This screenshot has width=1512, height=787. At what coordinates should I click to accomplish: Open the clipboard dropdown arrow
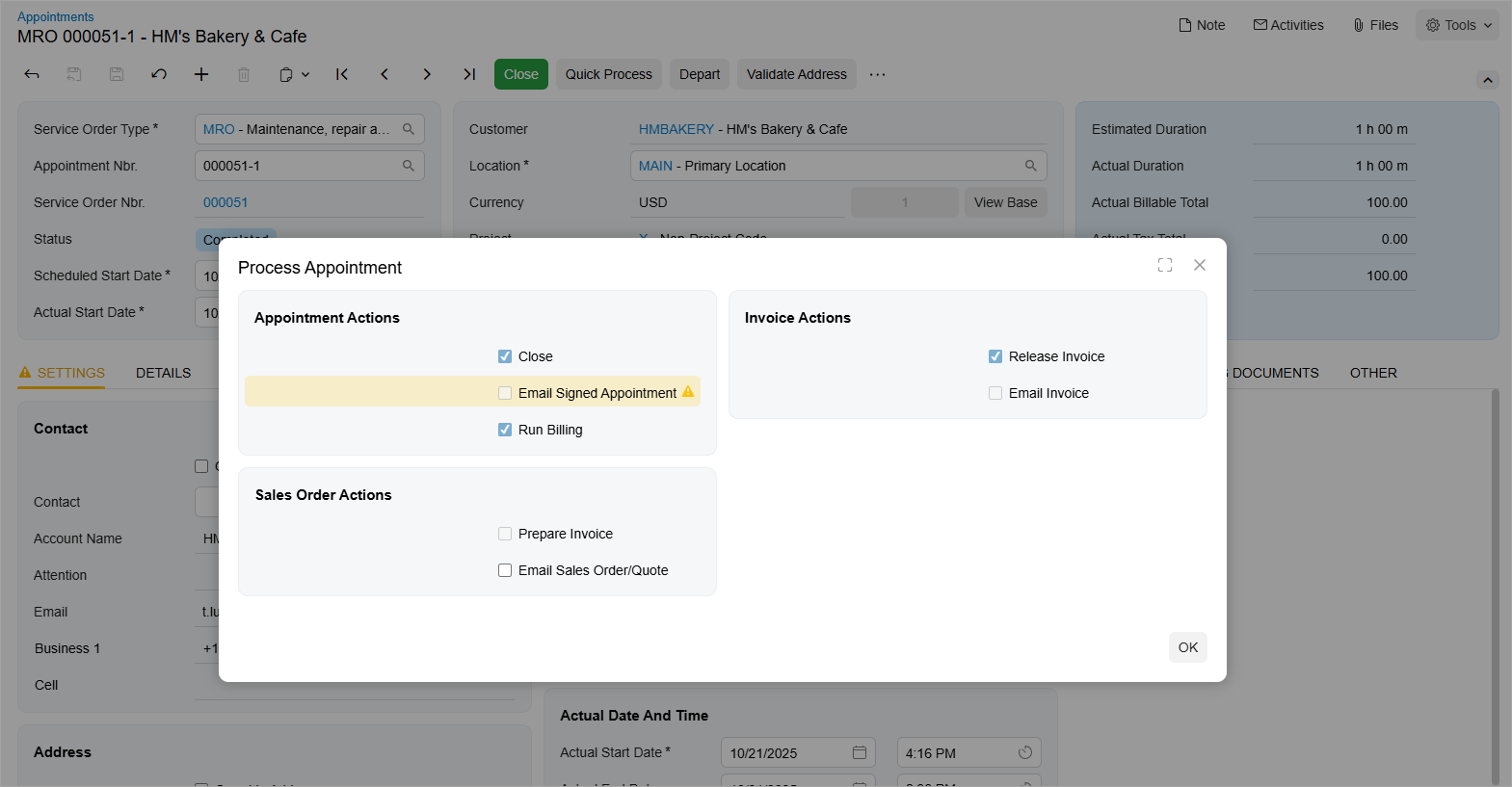click(305, 74)
